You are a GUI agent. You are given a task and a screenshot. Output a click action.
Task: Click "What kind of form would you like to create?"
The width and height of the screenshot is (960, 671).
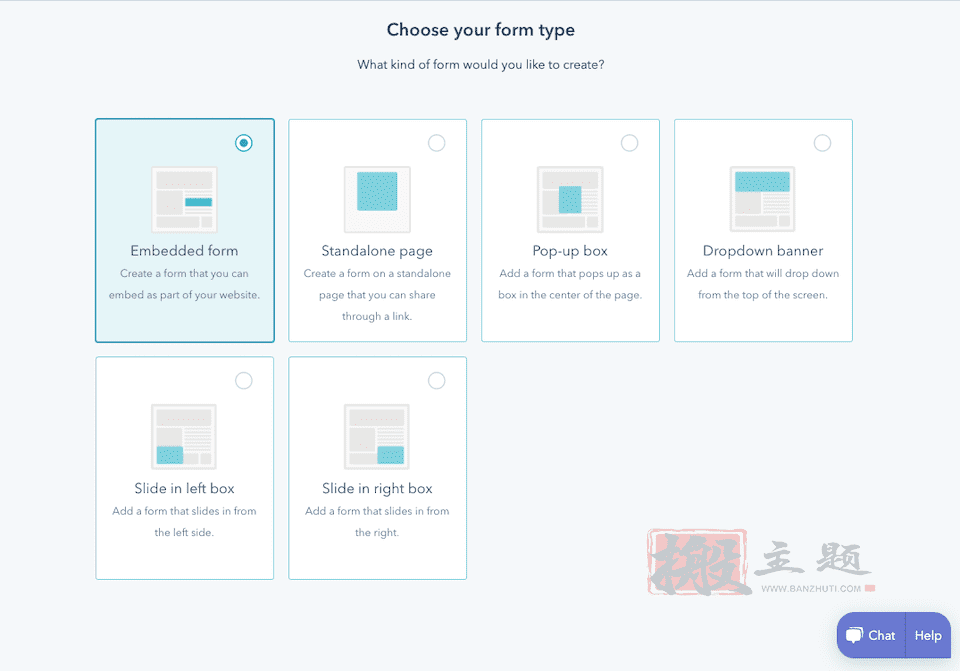tap(481, 65)
